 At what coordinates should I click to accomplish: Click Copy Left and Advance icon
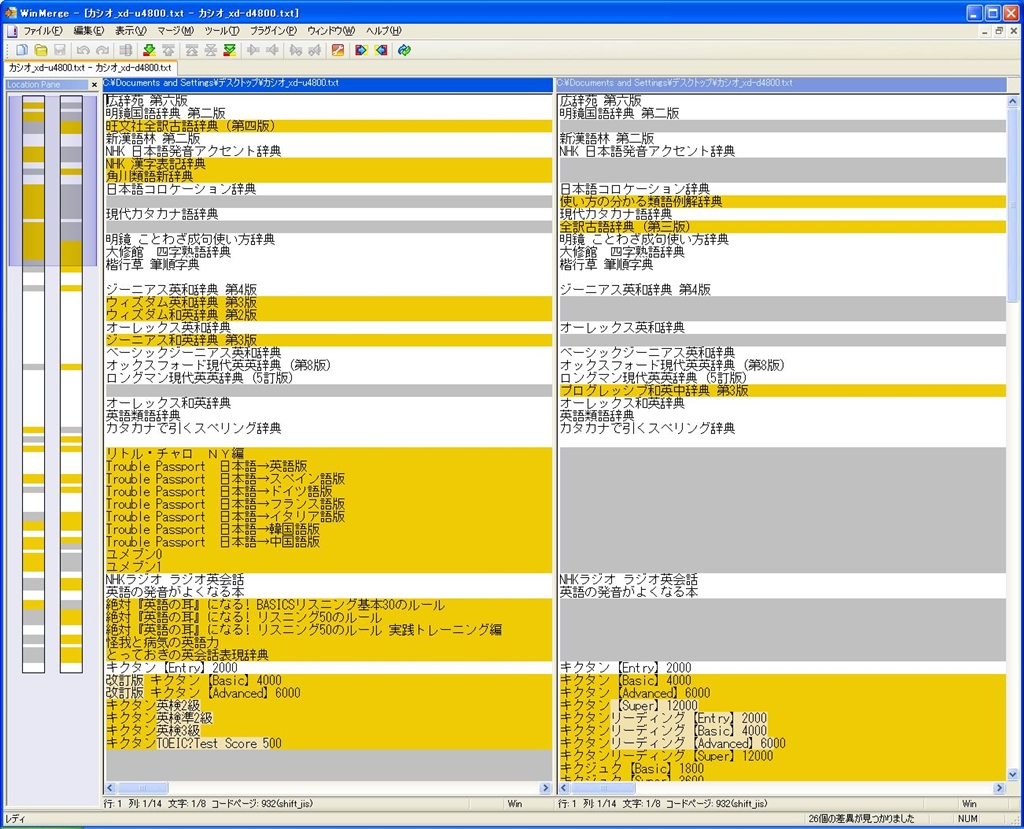click(315, 50)
